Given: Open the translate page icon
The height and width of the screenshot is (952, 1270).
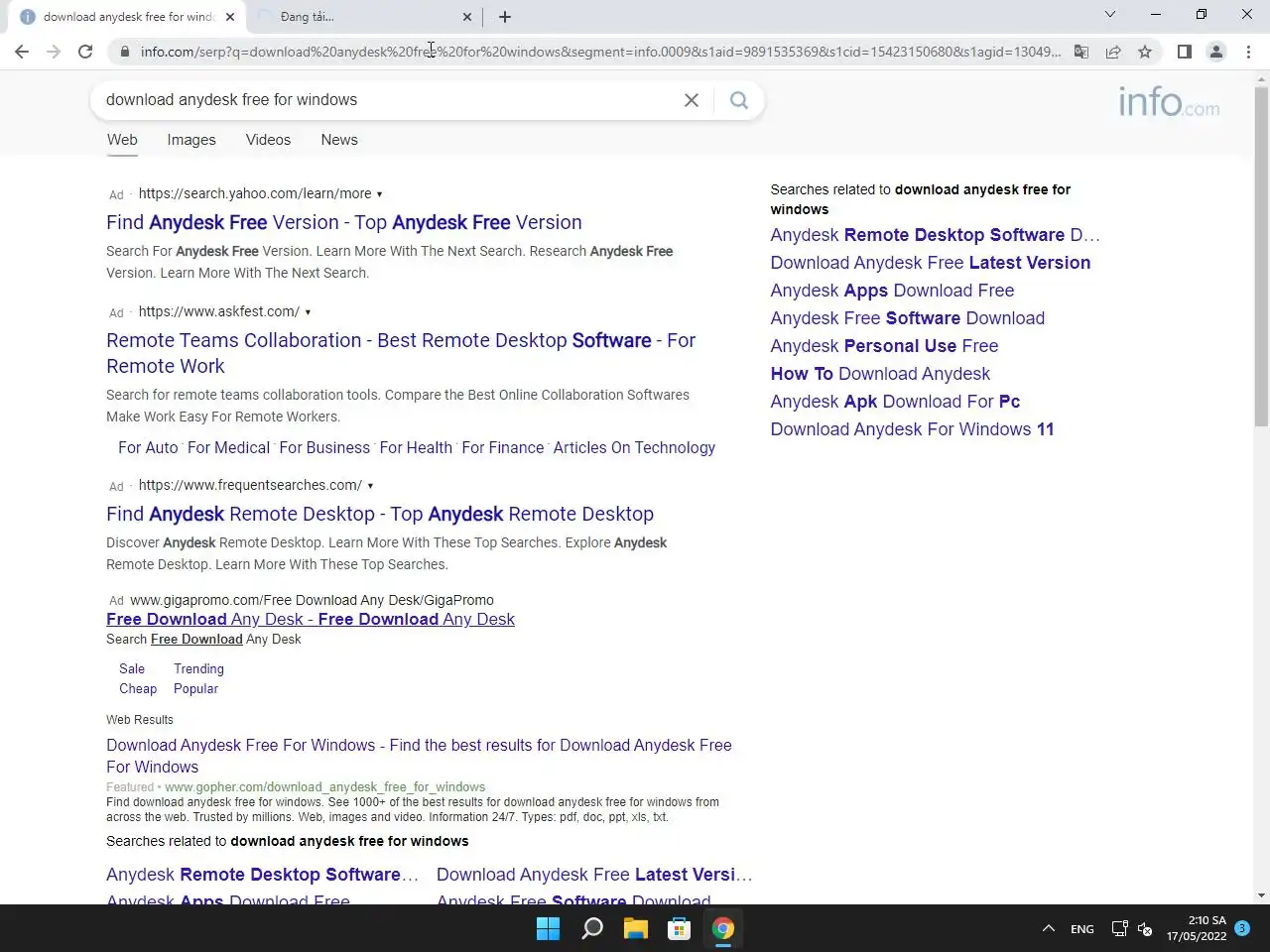Looking at the screenshot, I should 1081,52.
